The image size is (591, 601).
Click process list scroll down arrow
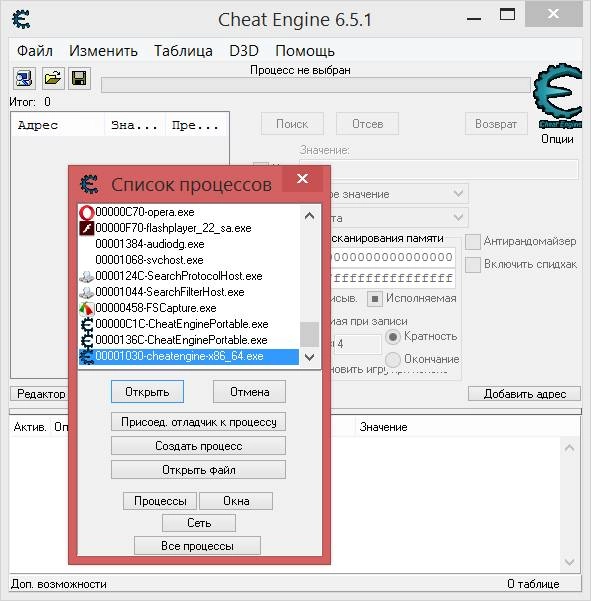tap(309, 357)
